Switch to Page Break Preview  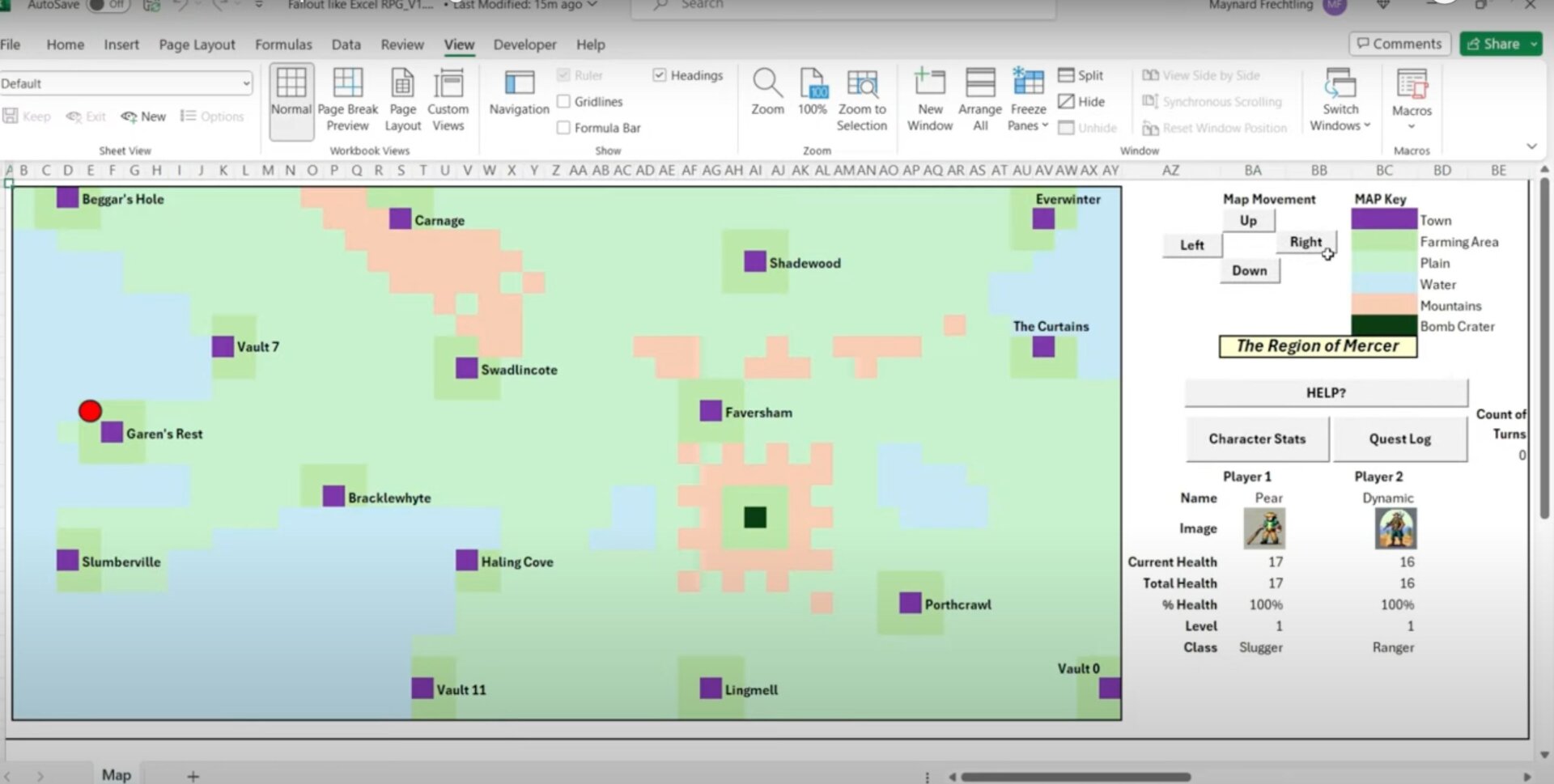347,99
